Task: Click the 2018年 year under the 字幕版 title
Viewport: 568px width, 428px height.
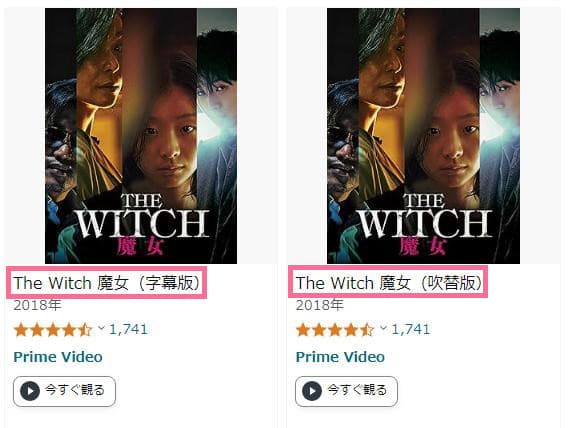Action: pos(37,306)
